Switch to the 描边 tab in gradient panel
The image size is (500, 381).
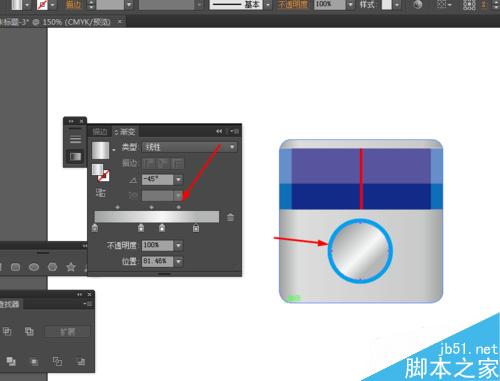[100, 132]
